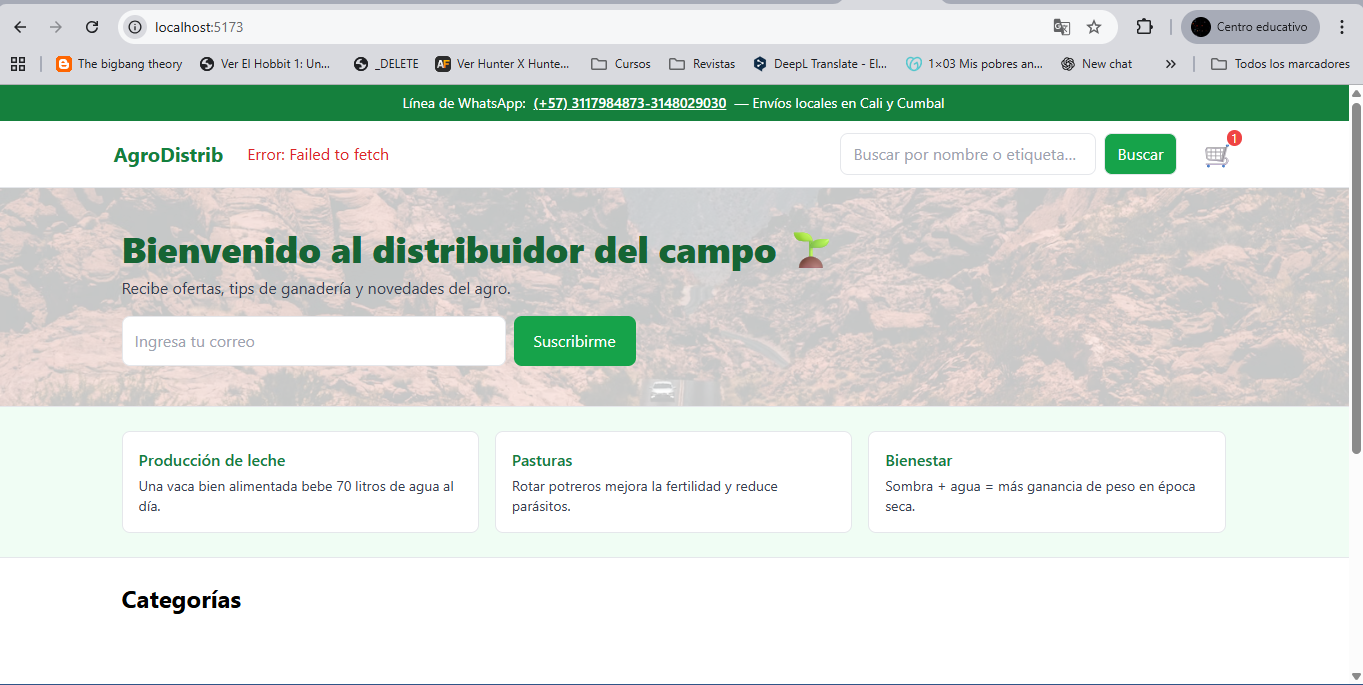Screen dimensions: 1363x685
Task: Open the Cursos bookmark folder
Action: pos(621,64)
